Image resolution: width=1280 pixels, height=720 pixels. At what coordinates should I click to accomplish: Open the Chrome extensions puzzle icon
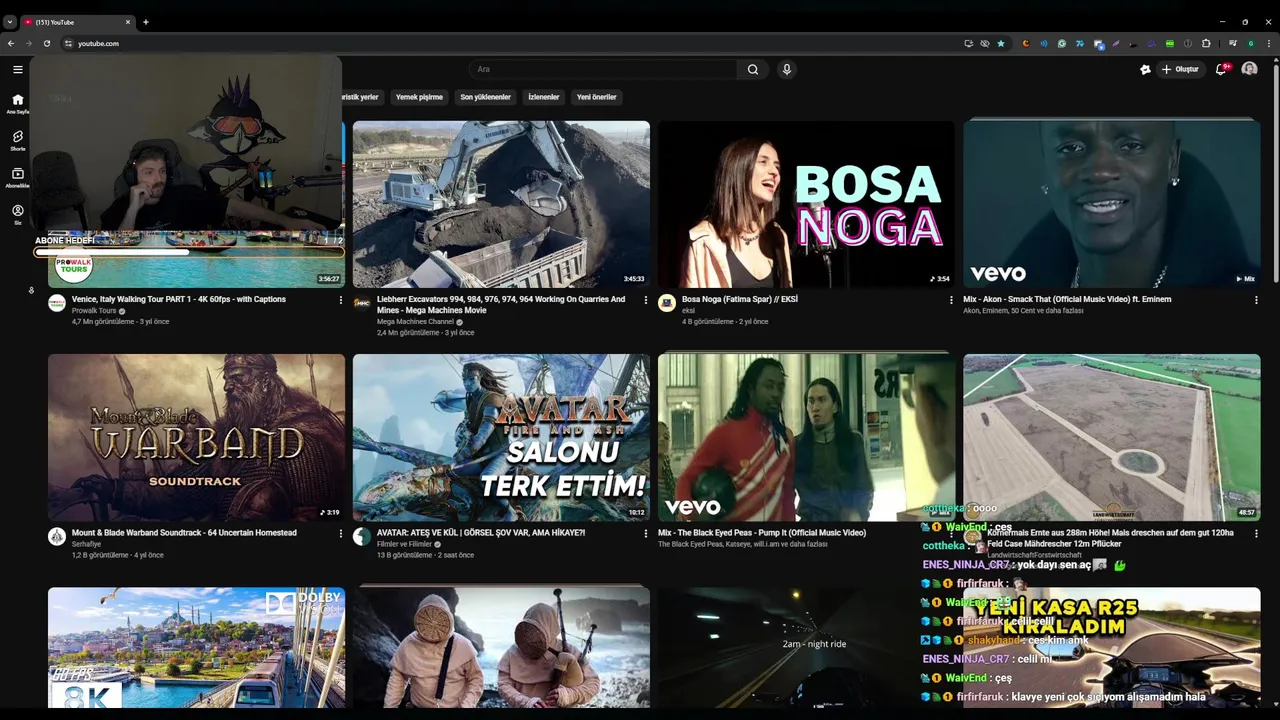1206,43
